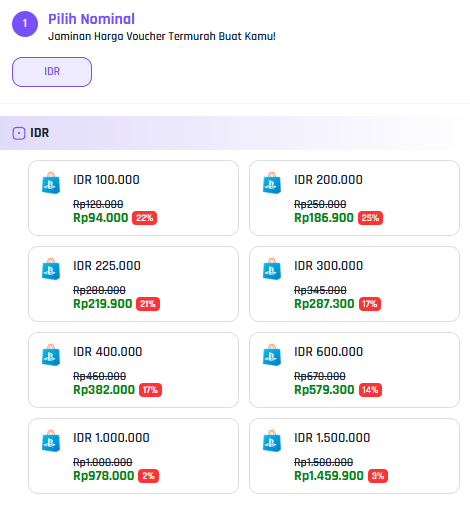Choose the IDR 400.000 voucher card
The width and height of the screenshot is (470, 506).
click(x=133, y=370)
